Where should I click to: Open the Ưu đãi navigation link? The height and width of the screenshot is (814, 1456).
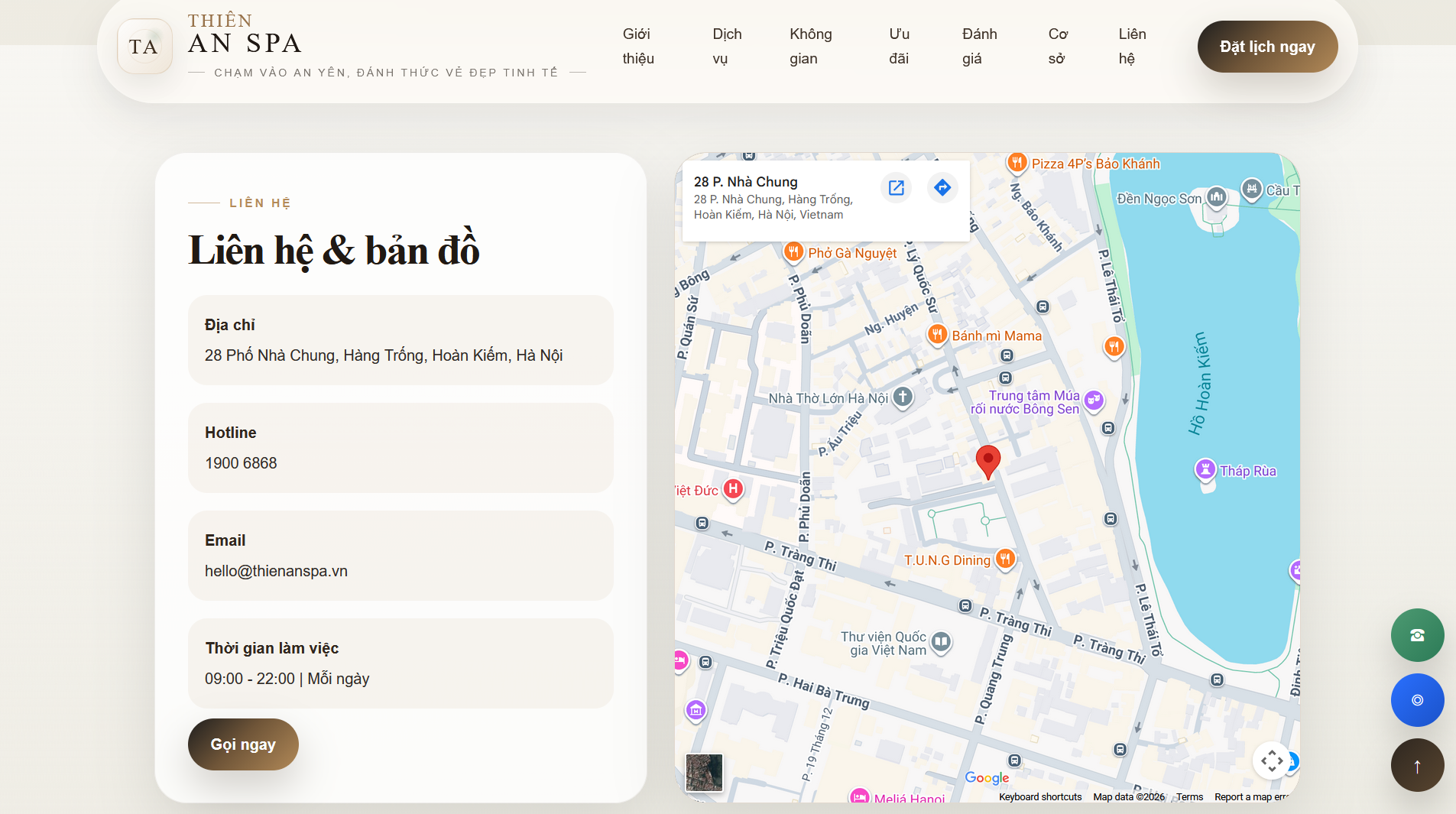[899, 47]
